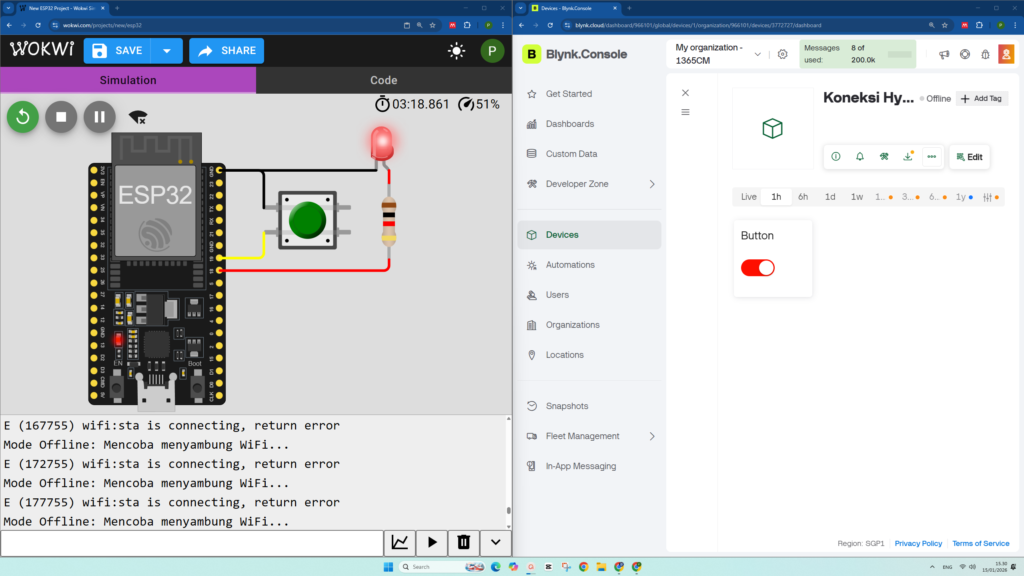This screenshot has height=576, width=1024.
Task: Switch to the Code tab
Action: pos(384,80)
